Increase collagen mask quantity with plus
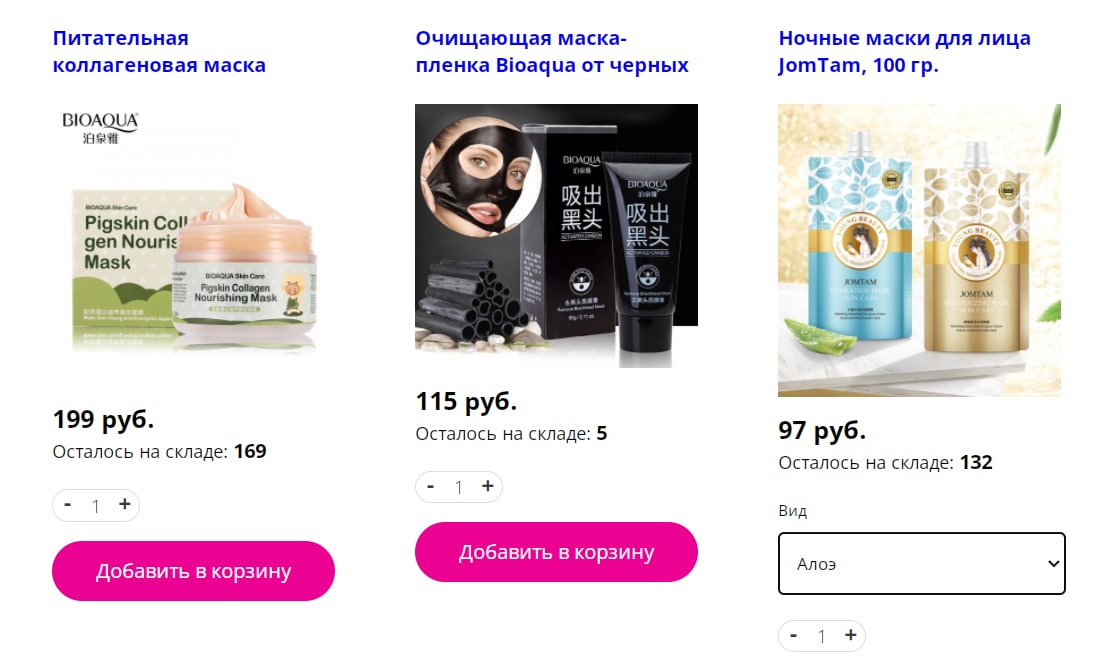Screen dimensions: 1104x660 coord(125,504)
